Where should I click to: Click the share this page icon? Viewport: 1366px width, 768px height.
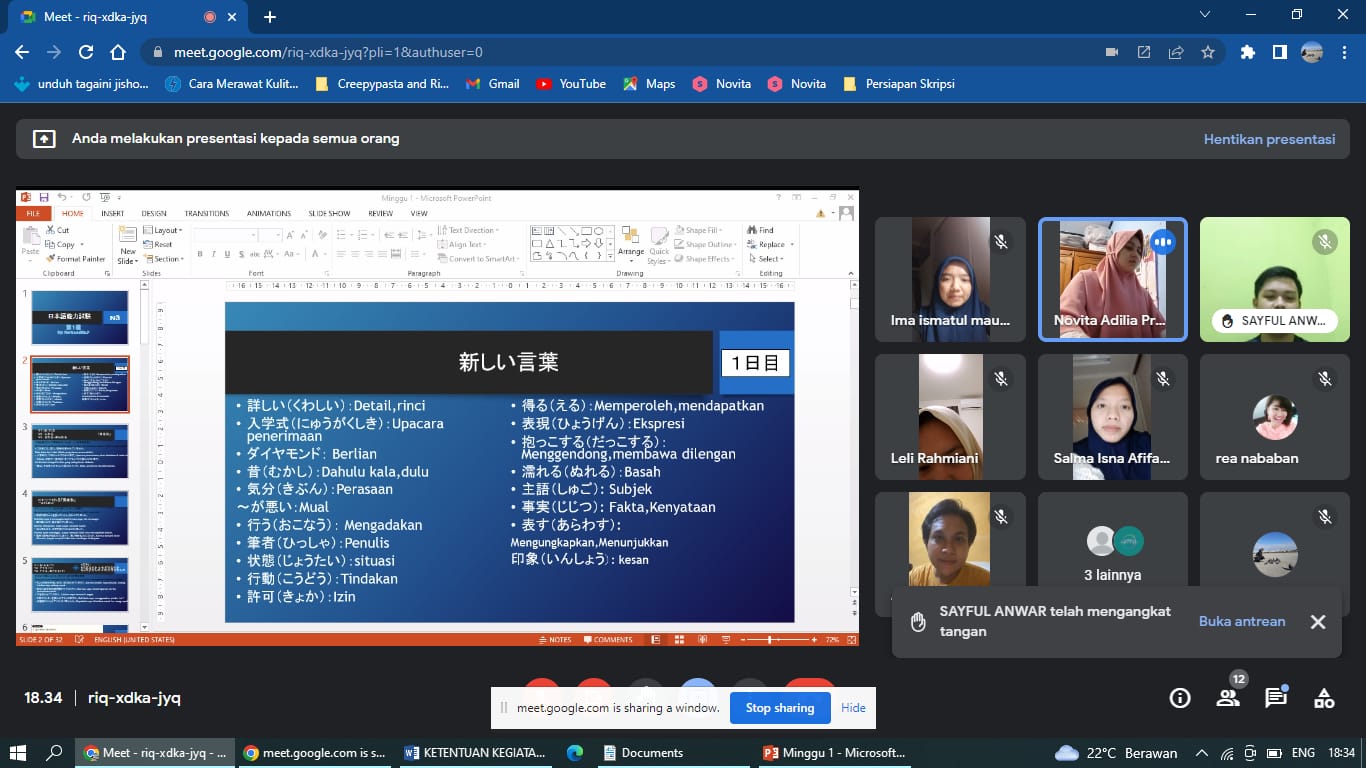click(x=1176, y=52)
